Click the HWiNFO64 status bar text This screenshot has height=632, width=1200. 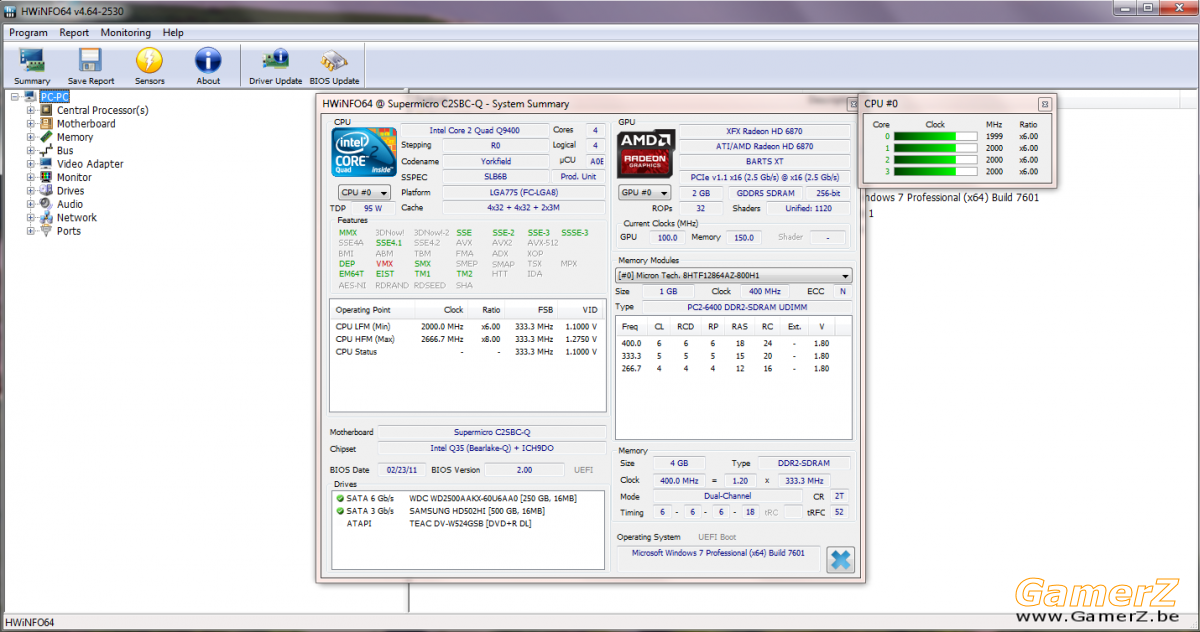(x=30, y=623)
